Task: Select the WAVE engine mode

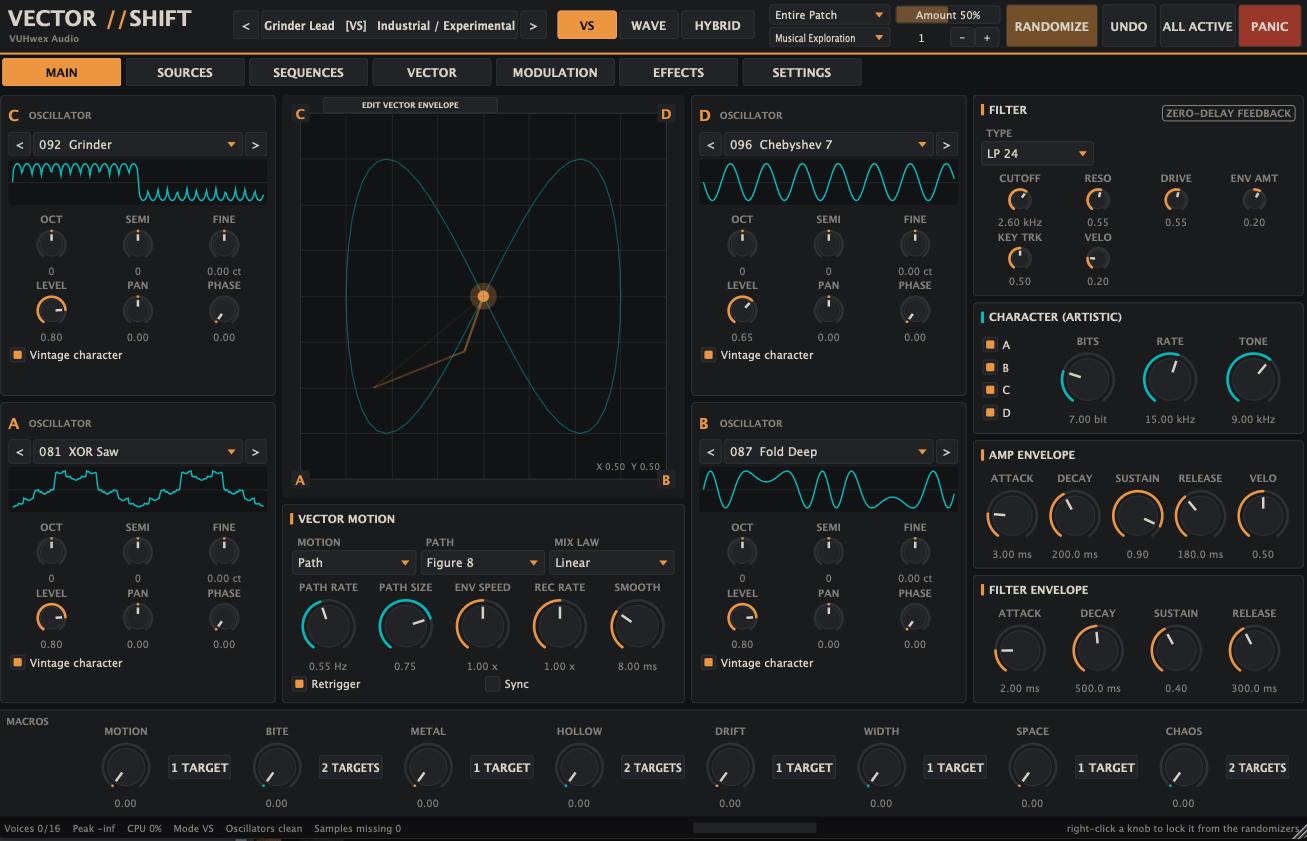Action: click(x=648, y=26)
